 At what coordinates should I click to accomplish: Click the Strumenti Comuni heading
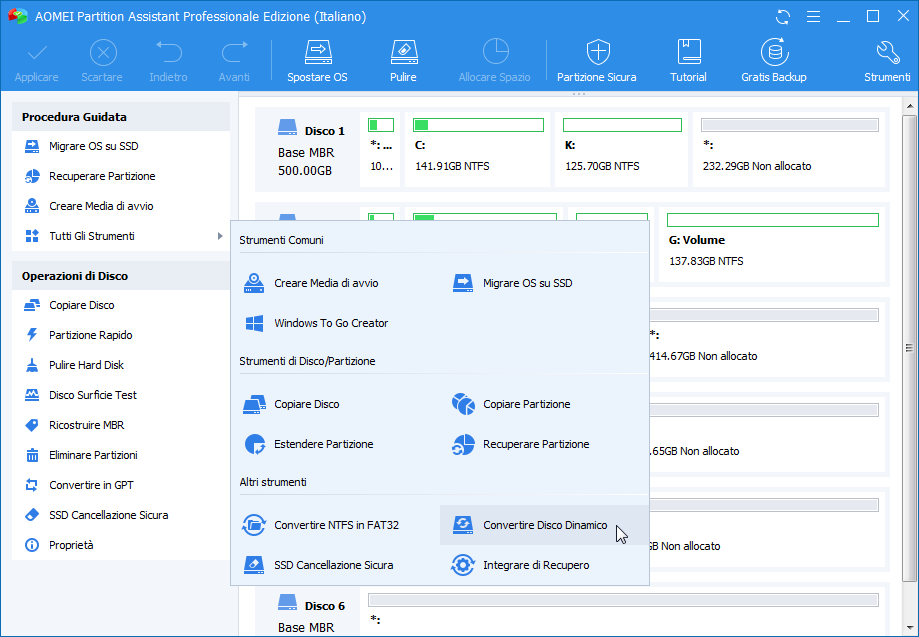(x=281, y=240)
